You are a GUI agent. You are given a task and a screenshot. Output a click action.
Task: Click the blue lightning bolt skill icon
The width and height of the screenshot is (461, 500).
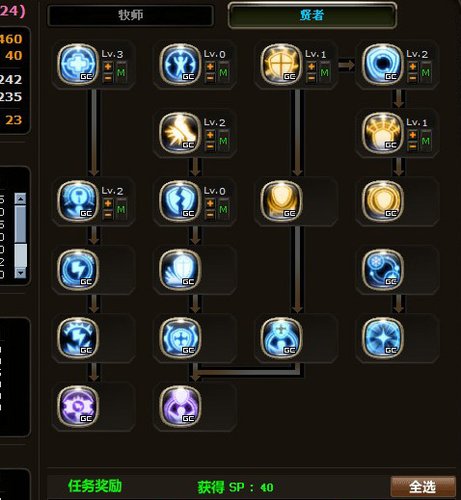78,269
